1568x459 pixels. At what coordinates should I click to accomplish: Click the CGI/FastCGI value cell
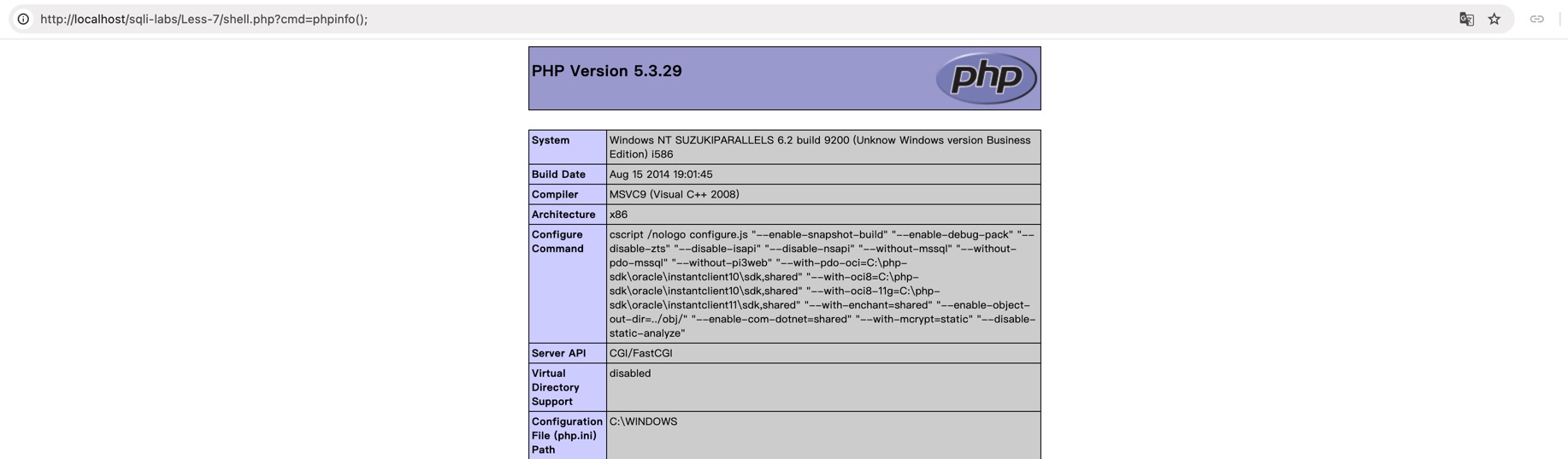(640, 353)
